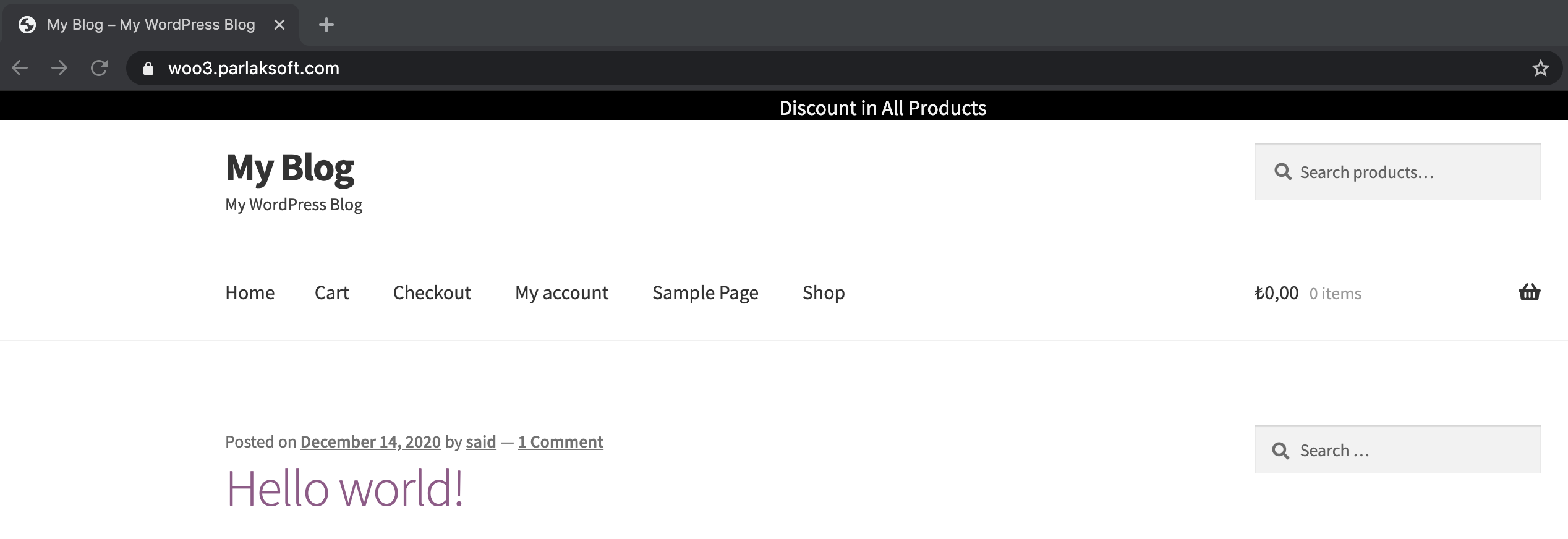This screenshot has width=1568, height=539.
Task: Go to the Home menu item
Action: point(250,292)
